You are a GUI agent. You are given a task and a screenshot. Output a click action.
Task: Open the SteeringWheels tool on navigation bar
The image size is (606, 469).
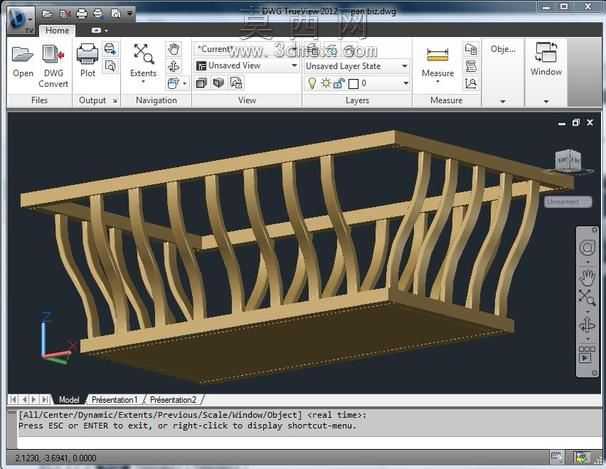[587, 248]
